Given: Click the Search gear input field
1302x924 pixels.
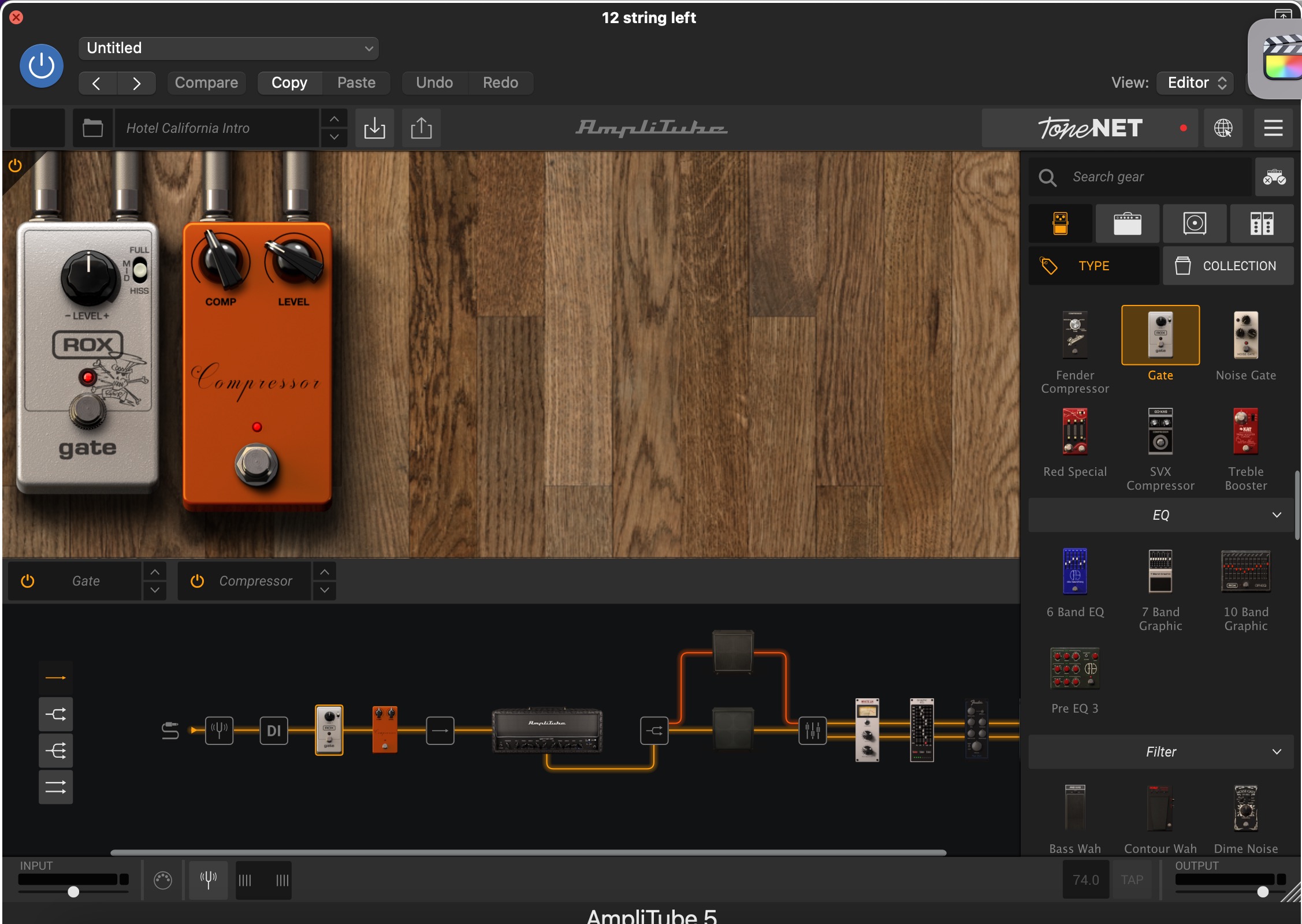Looking at the screenshot, I should click(x=1140, y=177).
